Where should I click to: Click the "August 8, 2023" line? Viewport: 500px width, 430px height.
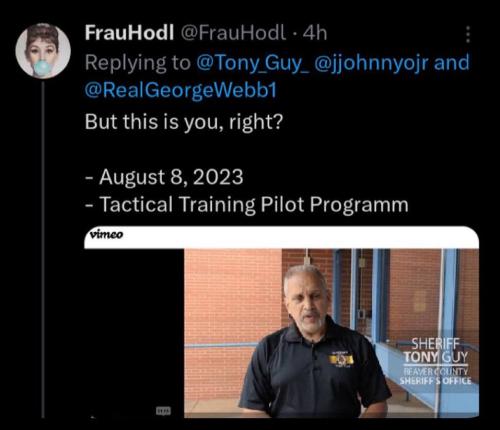point(171,177)
